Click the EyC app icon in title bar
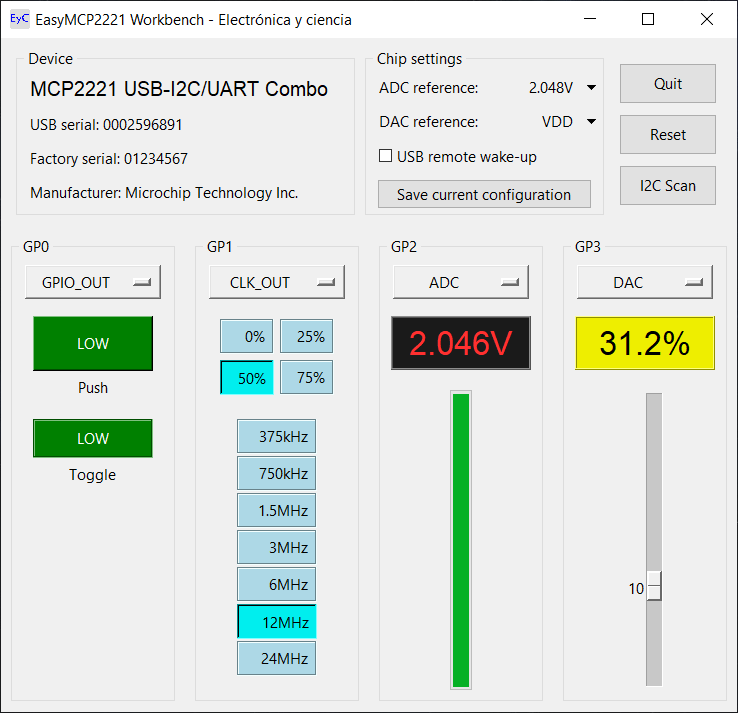This screenshot has height=713, width=738. (20, 19)
